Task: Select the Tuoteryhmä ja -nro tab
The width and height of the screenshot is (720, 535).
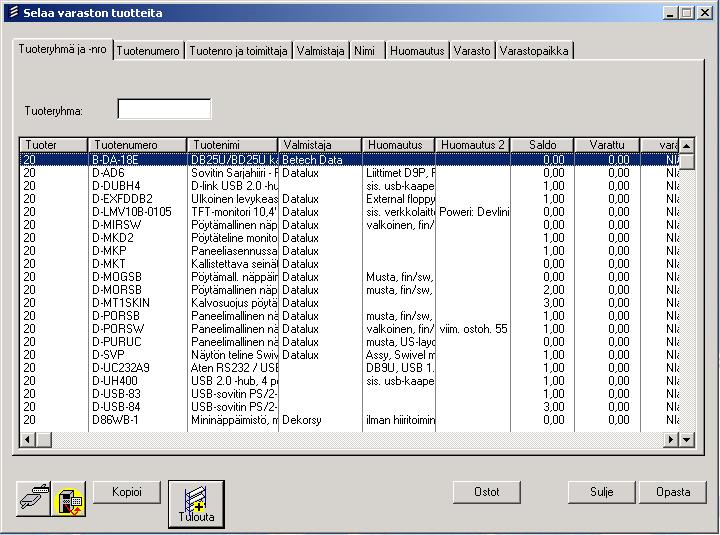Action: tap(62, 49)
